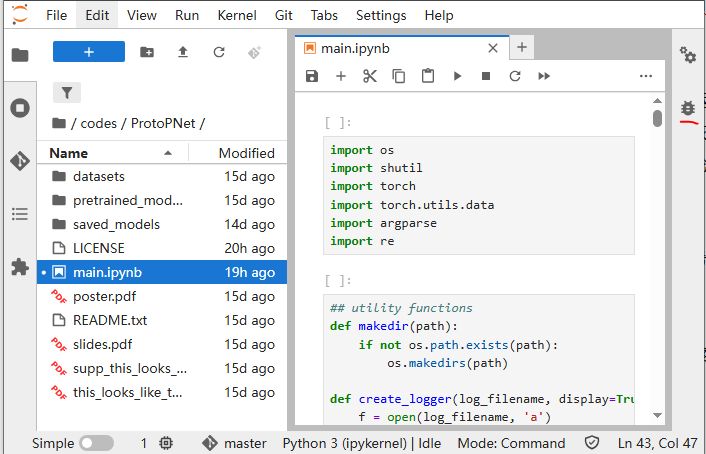Restart the kernel from the toolbar
The height and width of the screenshot is (454, 706).
pos(515,76)
